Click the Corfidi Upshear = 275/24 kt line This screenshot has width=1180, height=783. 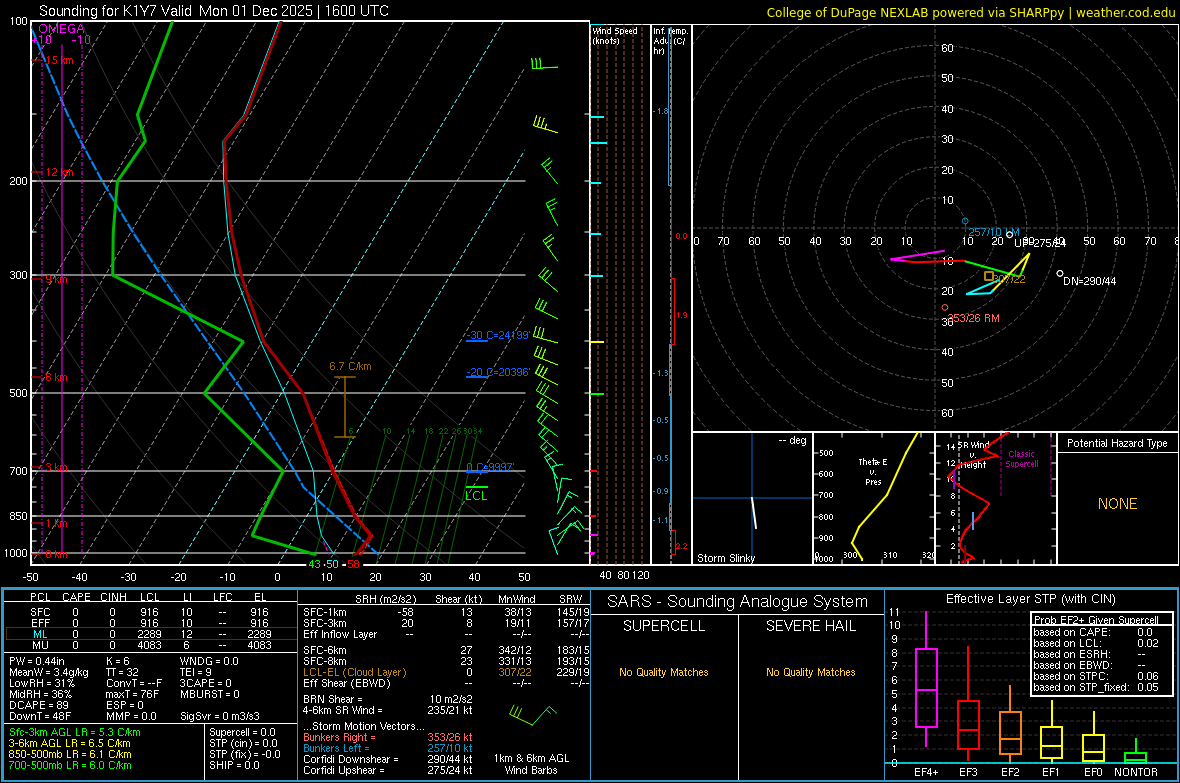point(388,770)
